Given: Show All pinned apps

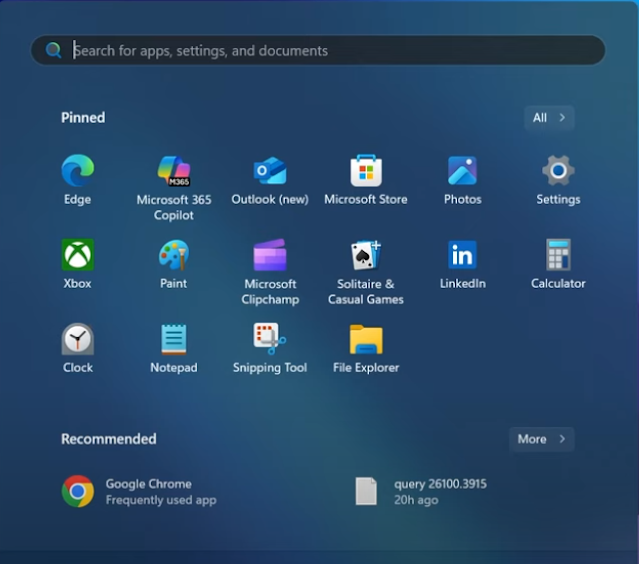Looking at the screenshot, I should tap(549, 118).
